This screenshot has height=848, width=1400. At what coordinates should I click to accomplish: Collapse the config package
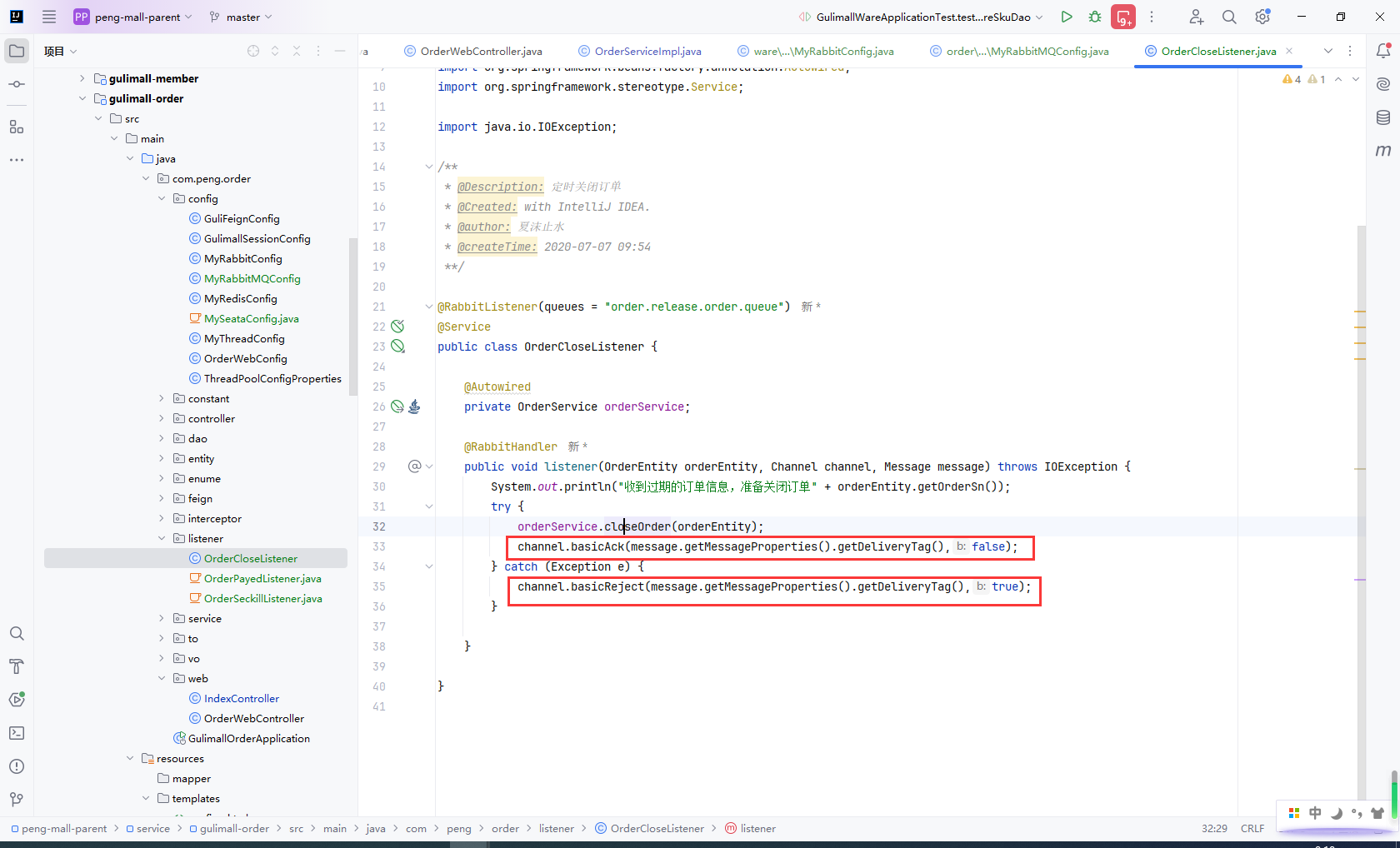coord(162,198)
